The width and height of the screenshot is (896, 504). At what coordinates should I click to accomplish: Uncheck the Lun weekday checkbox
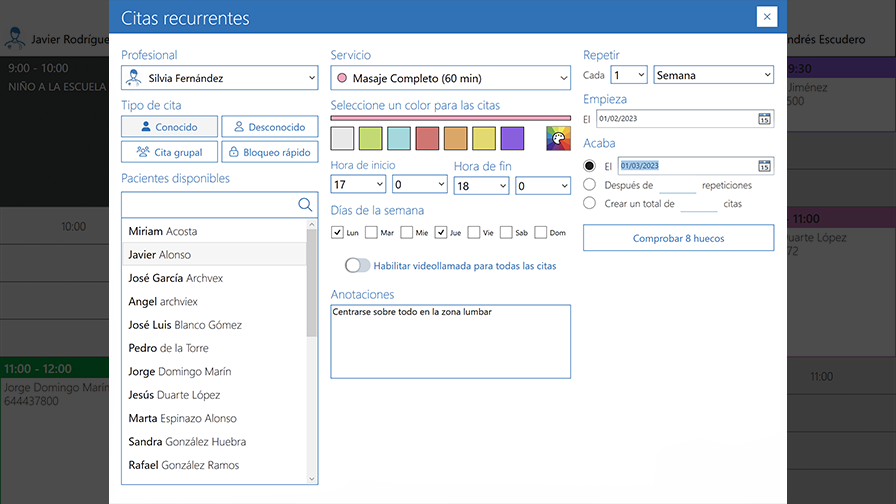pos(338,233)
